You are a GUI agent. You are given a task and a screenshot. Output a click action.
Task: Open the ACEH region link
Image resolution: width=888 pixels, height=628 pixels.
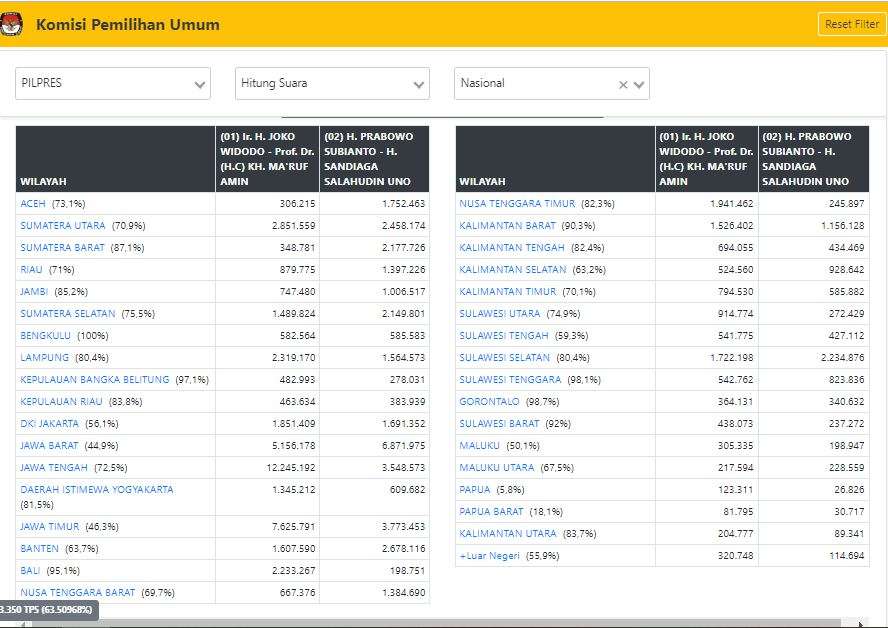[x=33, y=204]
